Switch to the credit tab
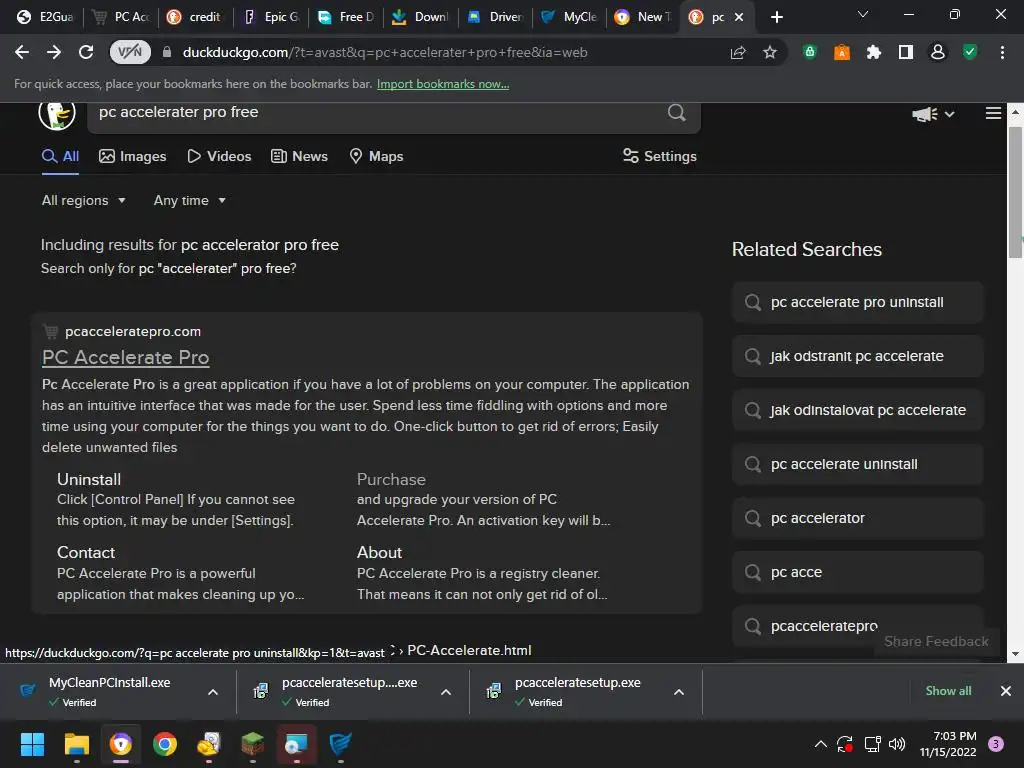 coord(195,17)
